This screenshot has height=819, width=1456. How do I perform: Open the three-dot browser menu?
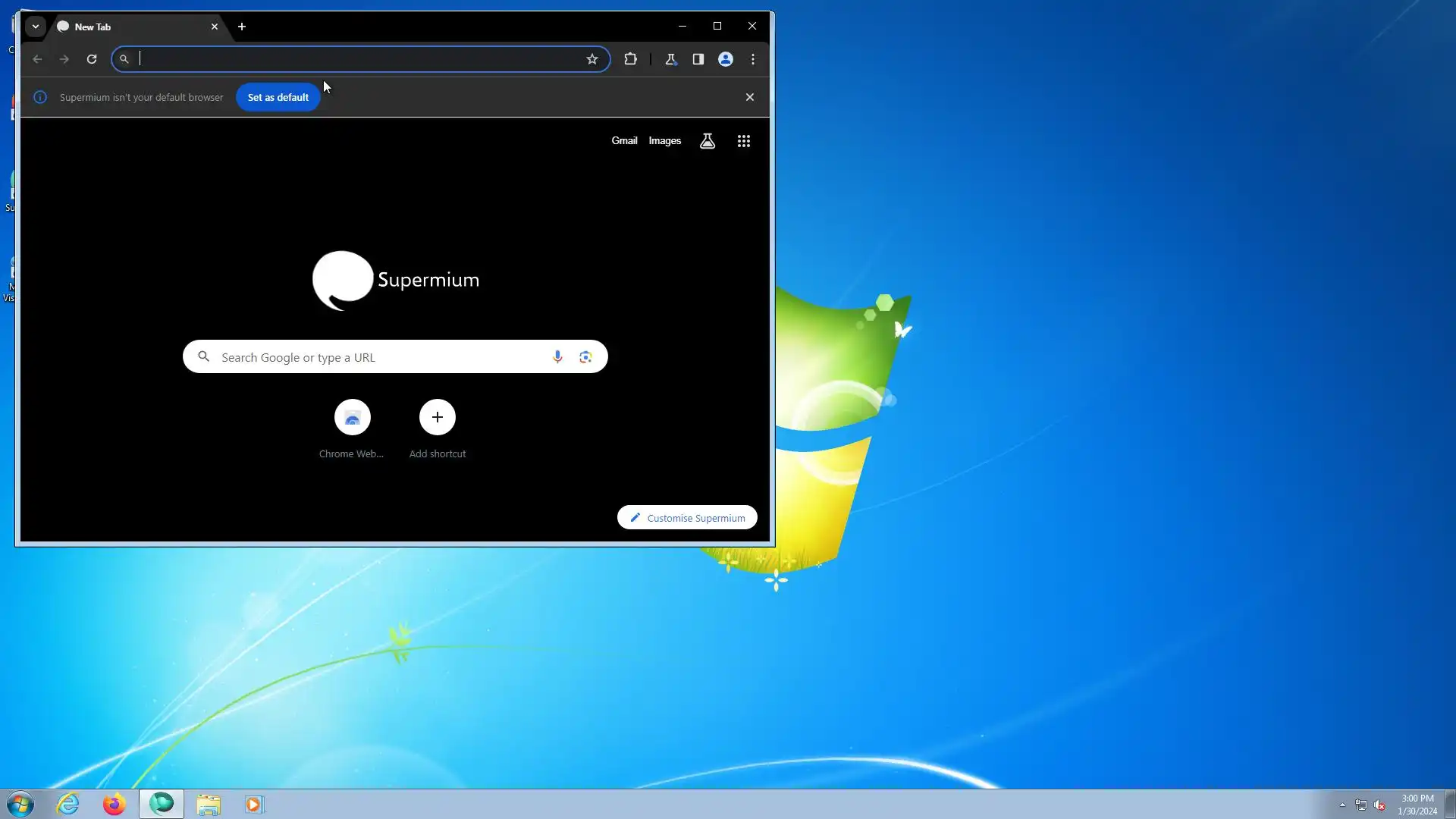(x=753, y=59)
